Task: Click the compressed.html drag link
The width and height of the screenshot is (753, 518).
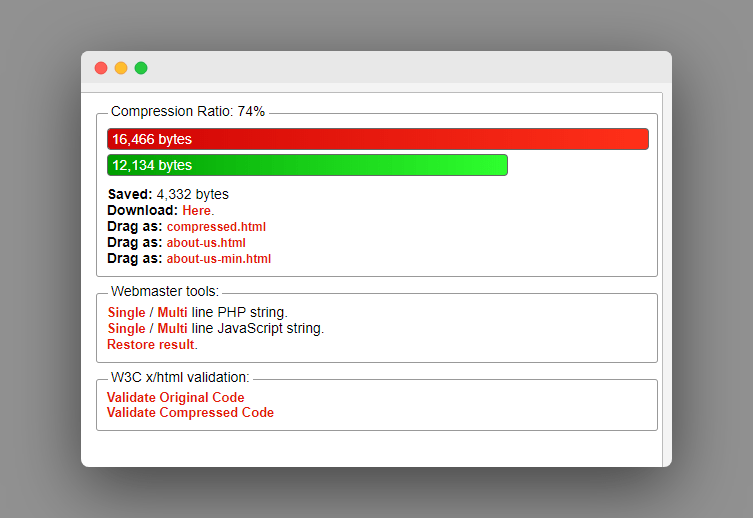Action: 216,227
